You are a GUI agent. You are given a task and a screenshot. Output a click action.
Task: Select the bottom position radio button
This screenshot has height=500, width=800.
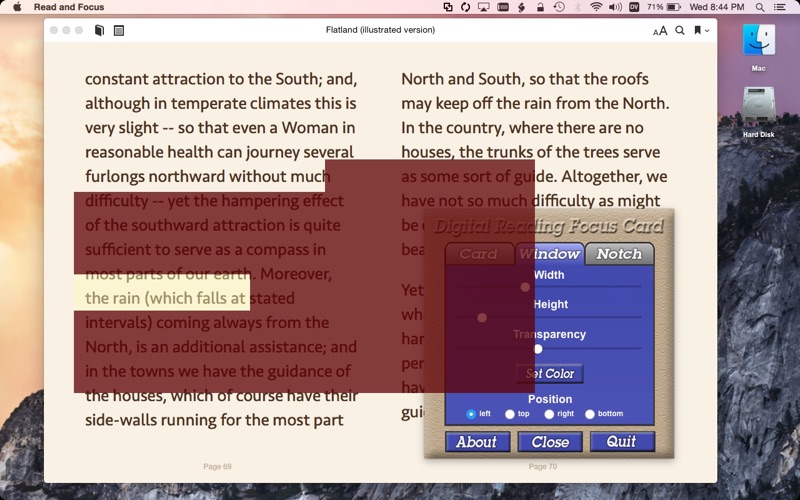coord(590,414)
